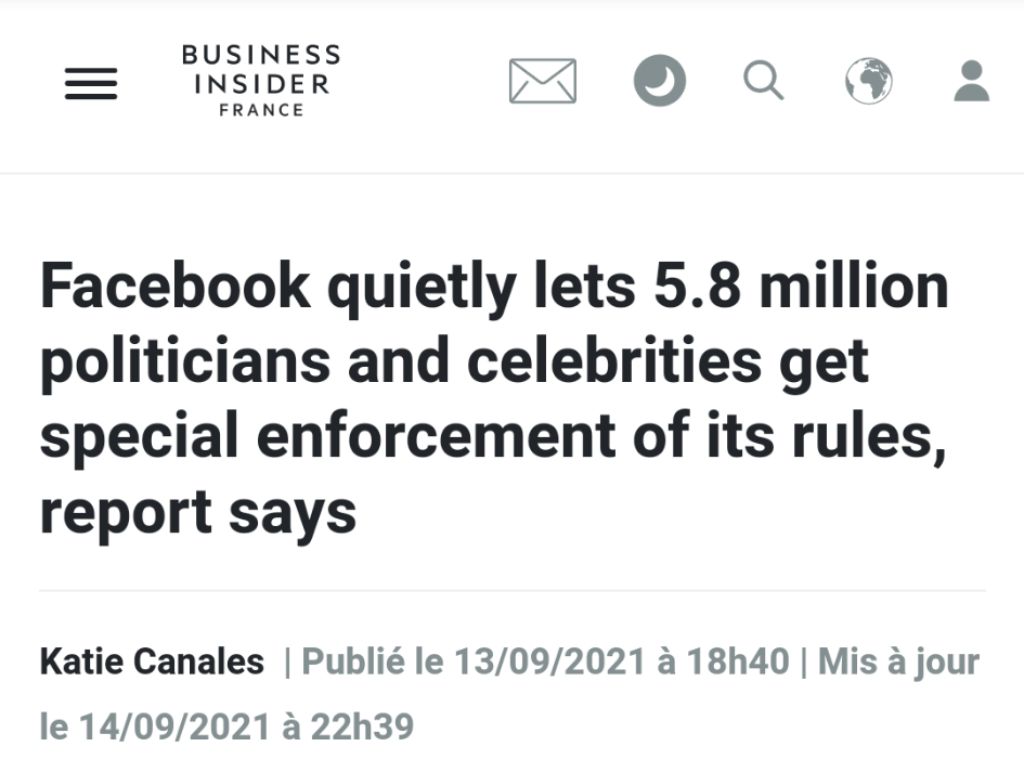Image resolution: width=1024 pixels, height=773 pixels.
Task: Click the word BUSINESS in the logo
Action: tap(261, 55)
